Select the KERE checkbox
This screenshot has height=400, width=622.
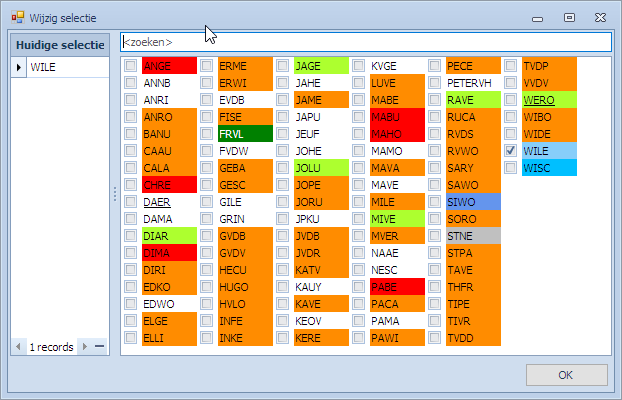coord(282,338)
